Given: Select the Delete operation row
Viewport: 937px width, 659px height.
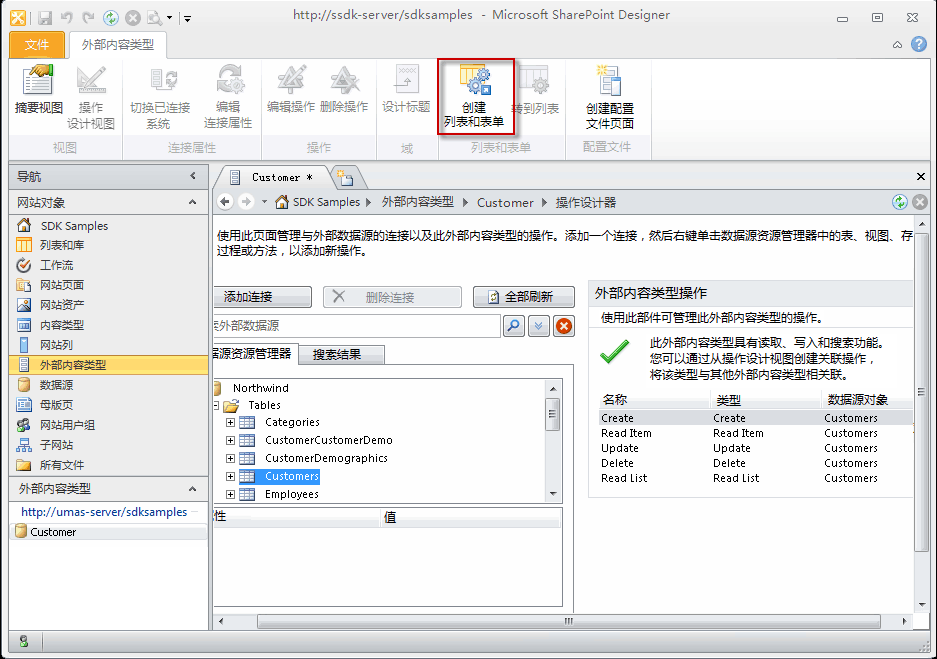Looking at the screenshot, I should tap(755, 463).
